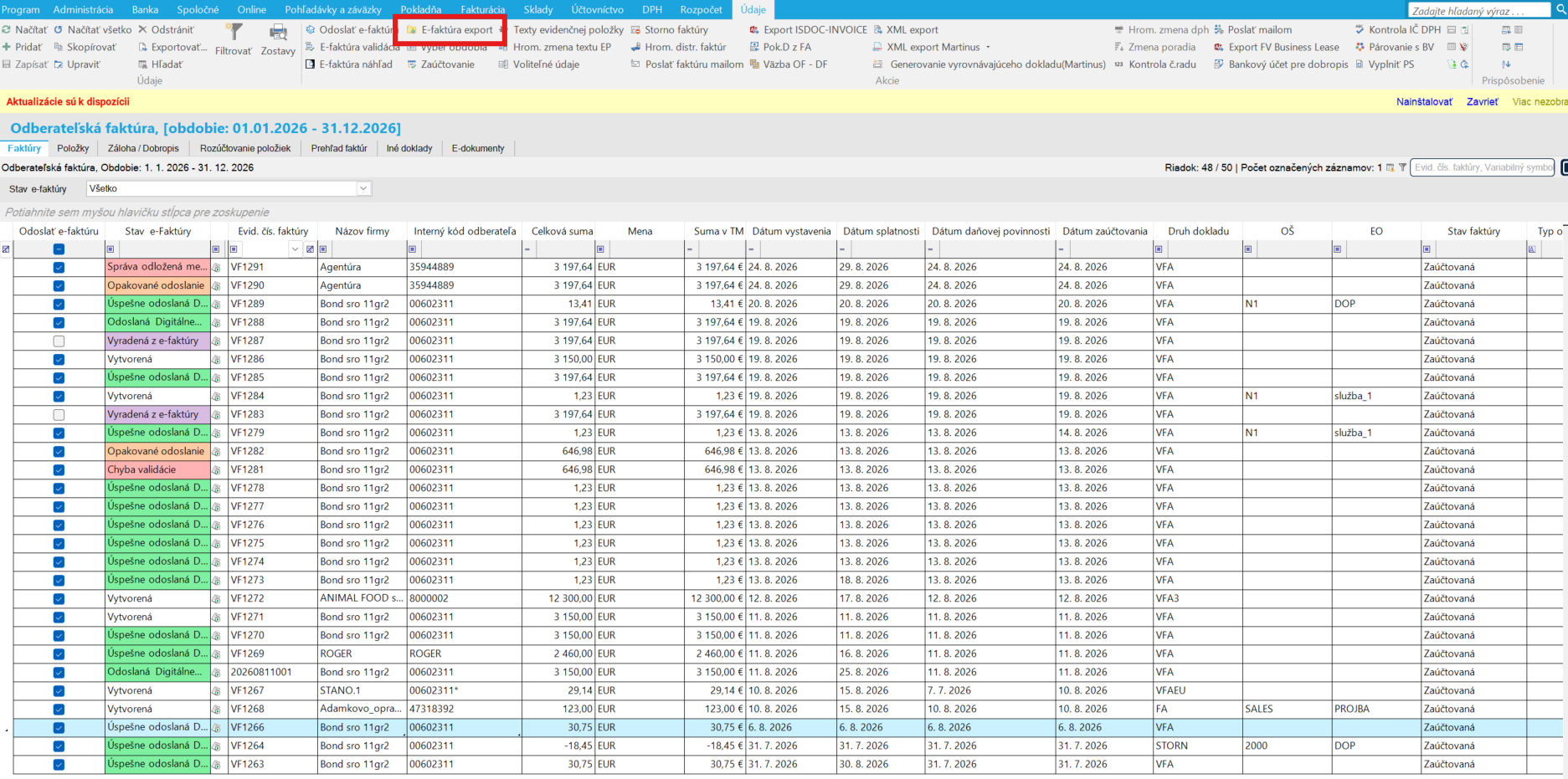The width and height of the screenshot is (1568, 779).
Task: Toggle header select-all checkbox in filter row
Action: pyautogui.click(x=59, y=249)
